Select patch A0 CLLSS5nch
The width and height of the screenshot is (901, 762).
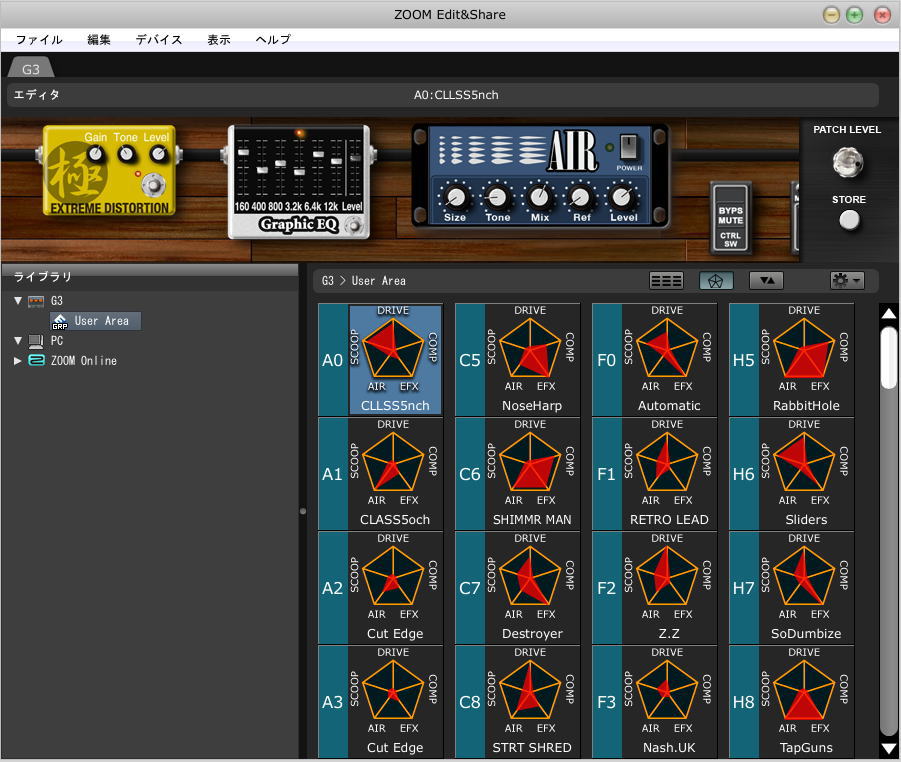pos(380,360)
